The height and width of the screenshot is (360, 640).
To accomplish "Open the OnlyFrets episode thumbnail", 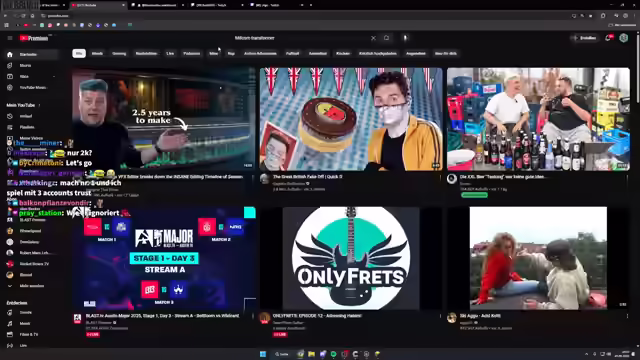I will click(351, 258).
